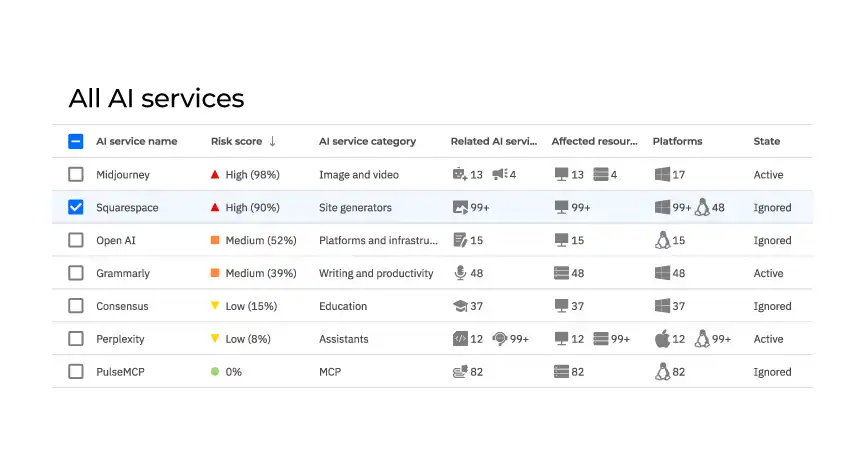Click Midjourney's Windows platform icon
The image size is (865, 460).
[662, 174]
